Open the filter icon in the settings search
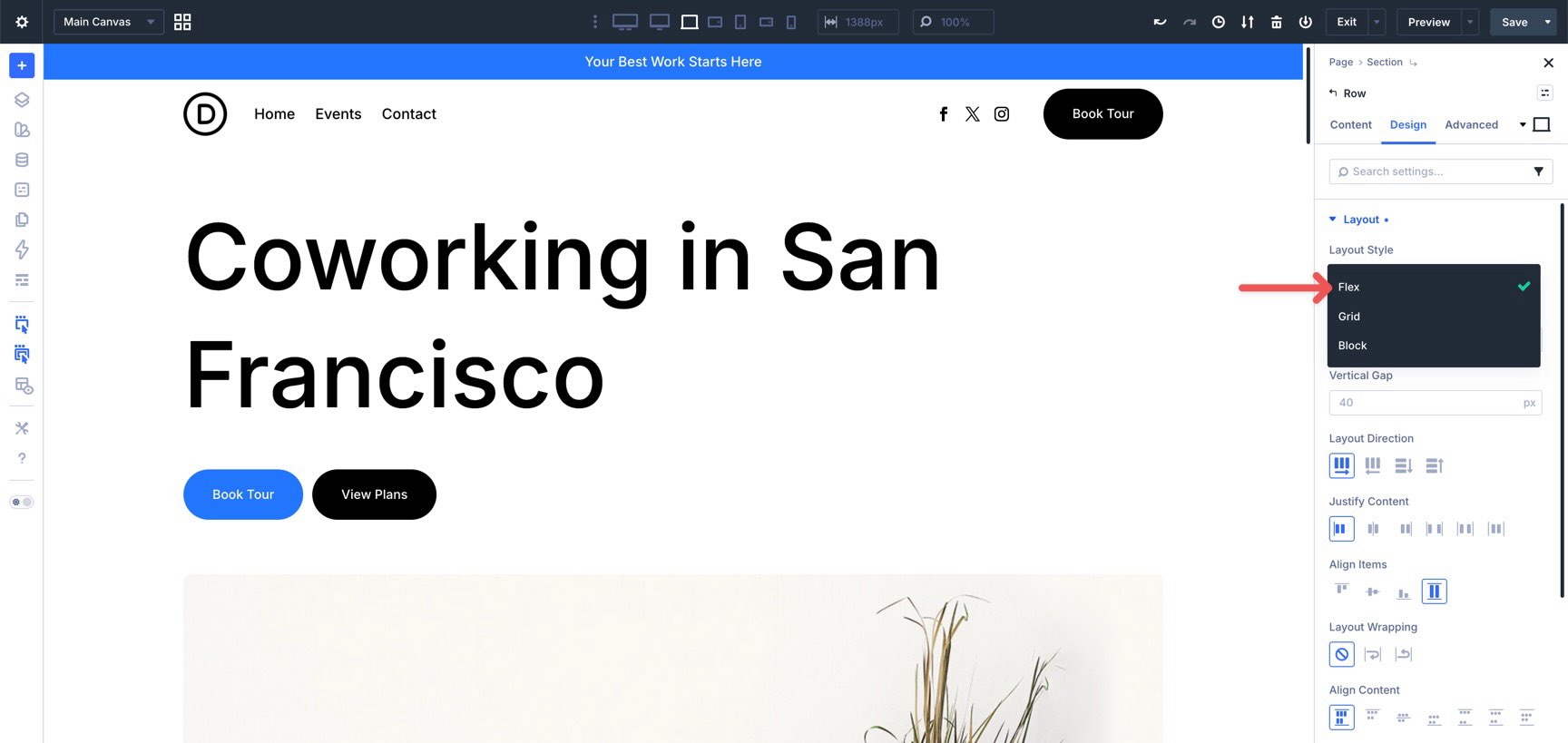 1539,171
